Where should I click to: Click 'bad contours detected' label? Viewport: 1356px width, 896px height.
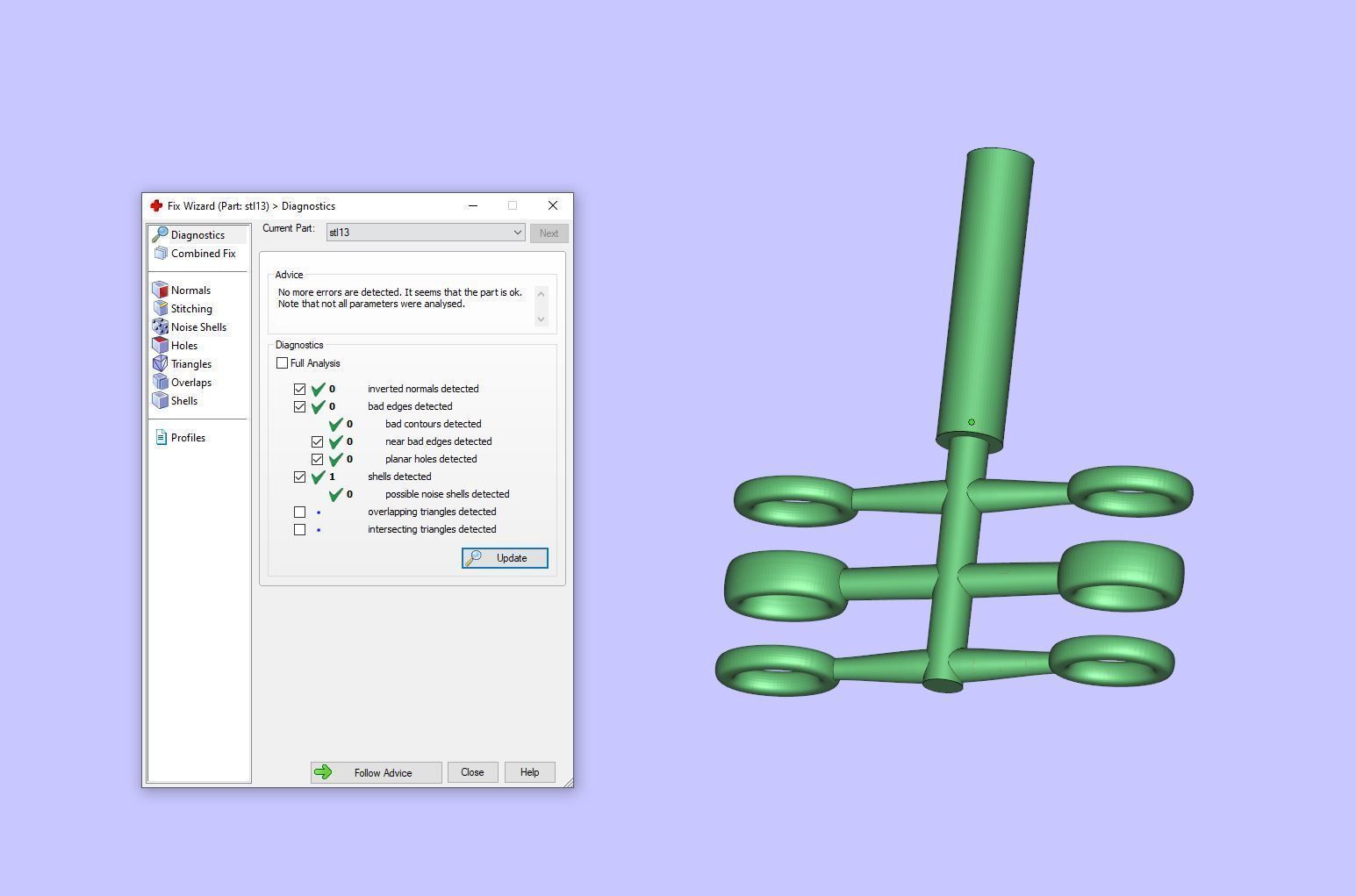[x=433, y=424]
